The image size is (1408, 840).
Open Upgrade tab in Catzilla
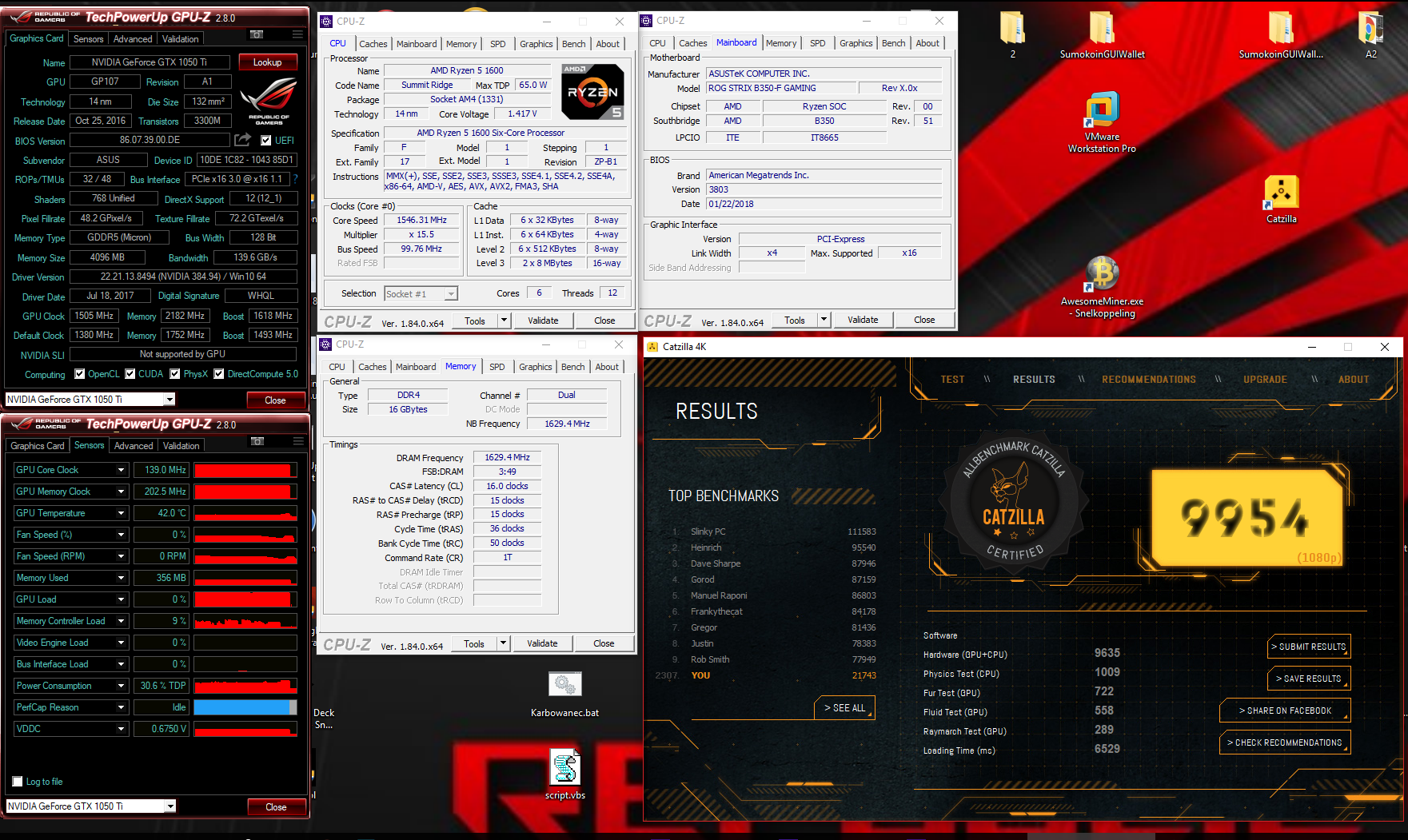coord(1265,380)
